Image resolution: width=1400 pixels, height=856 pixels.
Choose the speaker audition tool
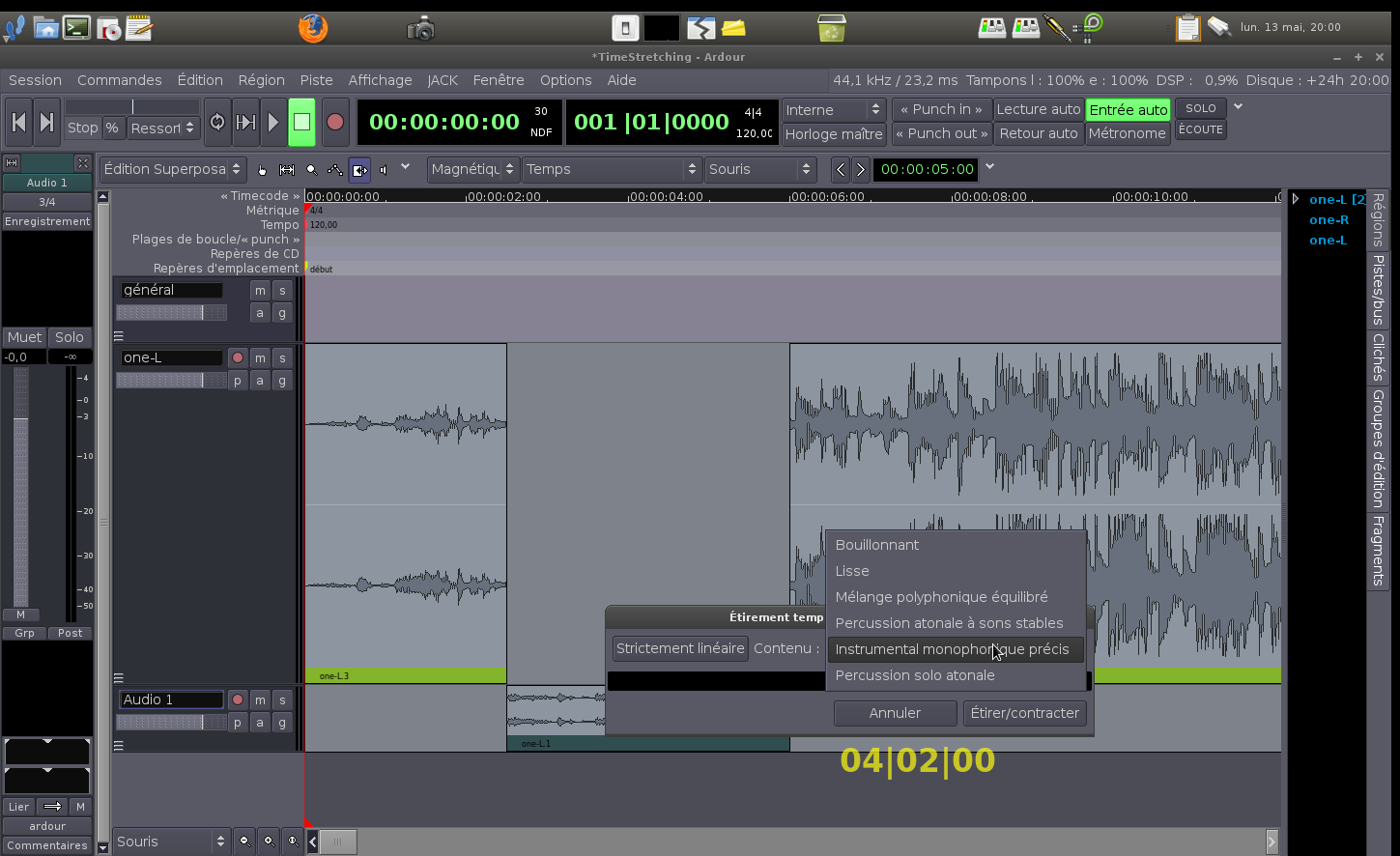click(384, 170)
